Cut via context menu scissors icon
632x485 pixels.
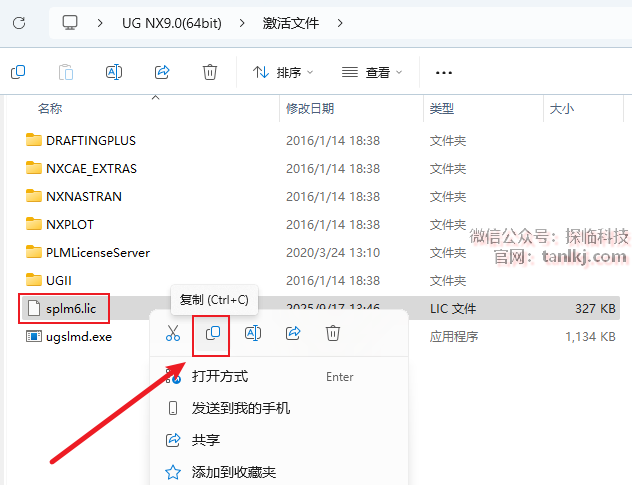[173, 333]
